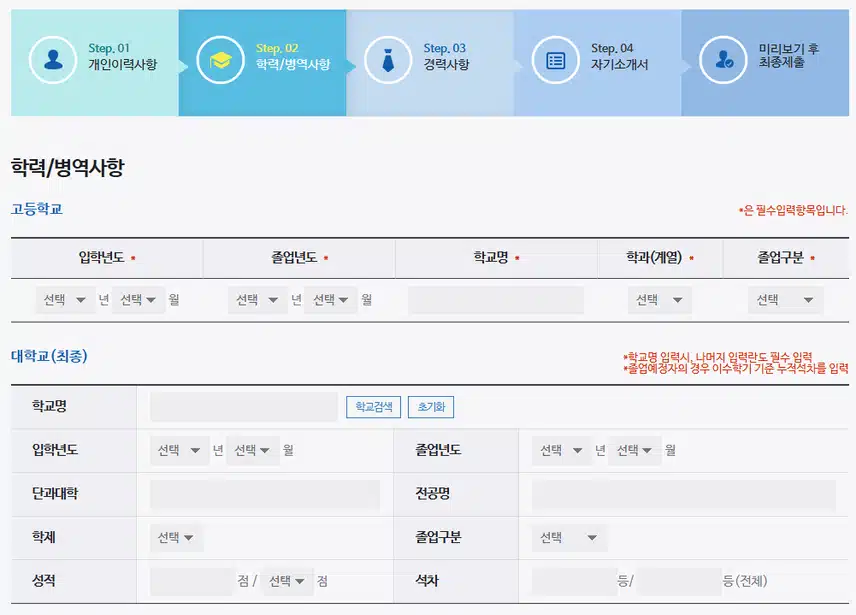The height and width of the screenshot is (615, 856).
Task: Click the graduation cap icon for Step 02
Action: [x=221, y=60]
